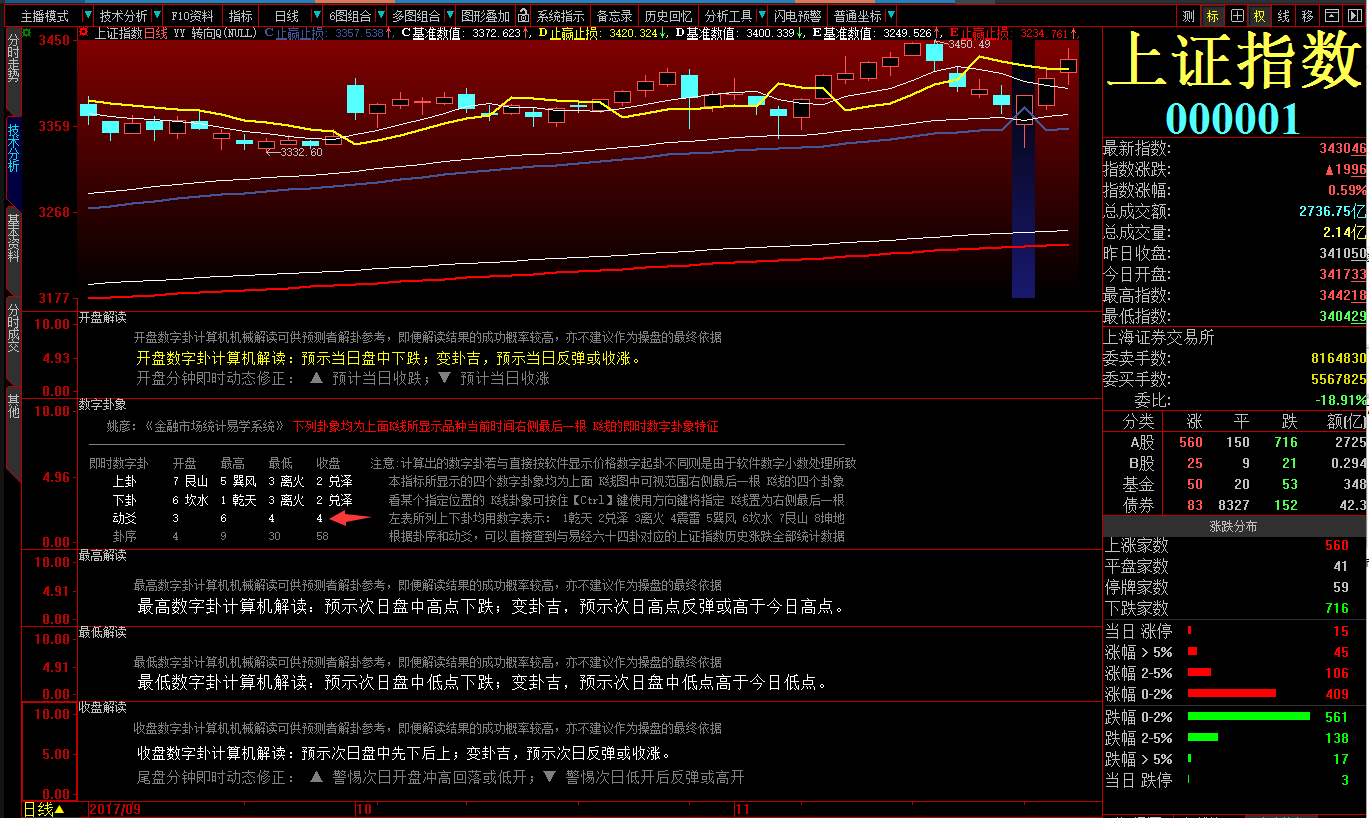1369x818 pixels.
Task: Open the 备忘录 memo button
Action: click(x=615, y=16)
